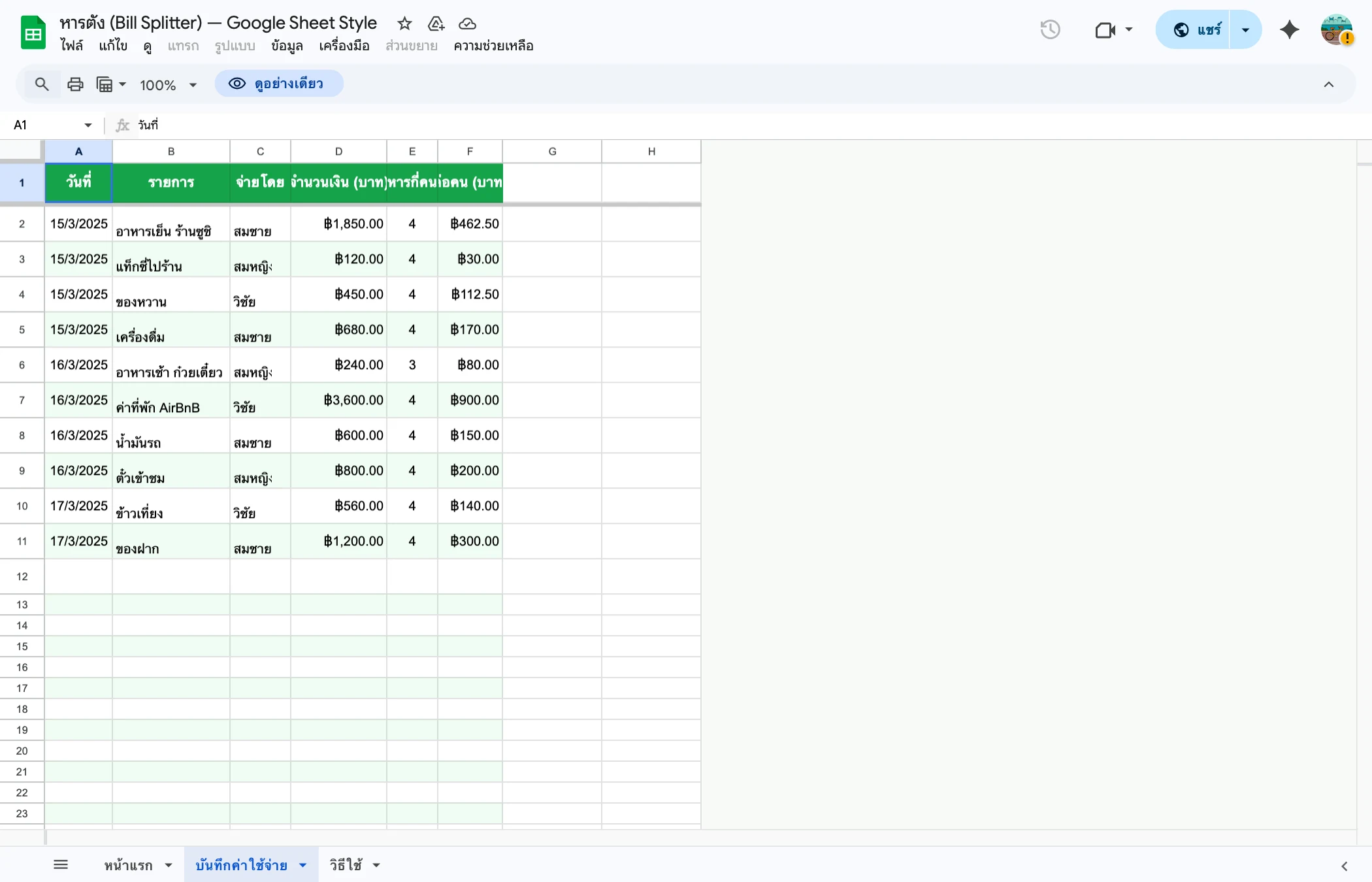The height and width of the screenshot is (882, 1372).
Task: Collapse the toolbar with chevron arrow
Action: coord(1328,84)
